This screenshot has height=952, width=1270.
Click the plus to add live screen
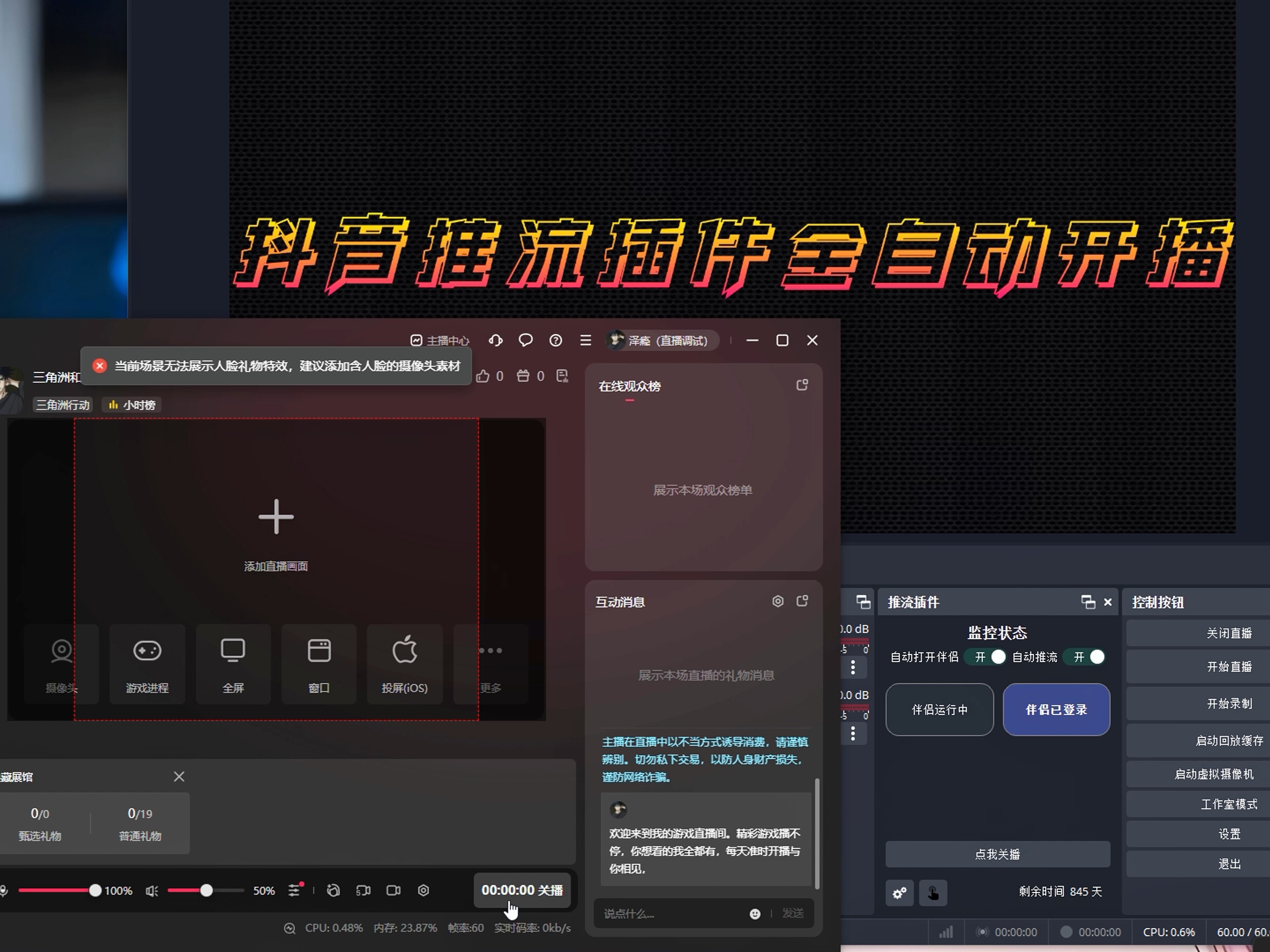276,517
